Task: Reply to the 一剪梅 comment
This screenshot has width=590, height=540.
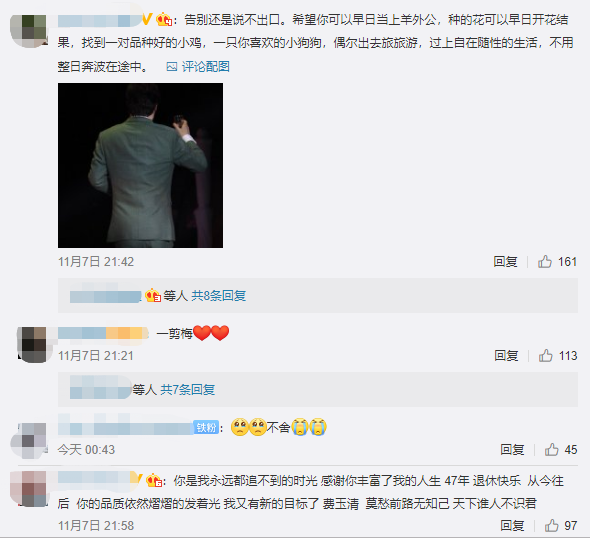Action: (x=506, y=356)
